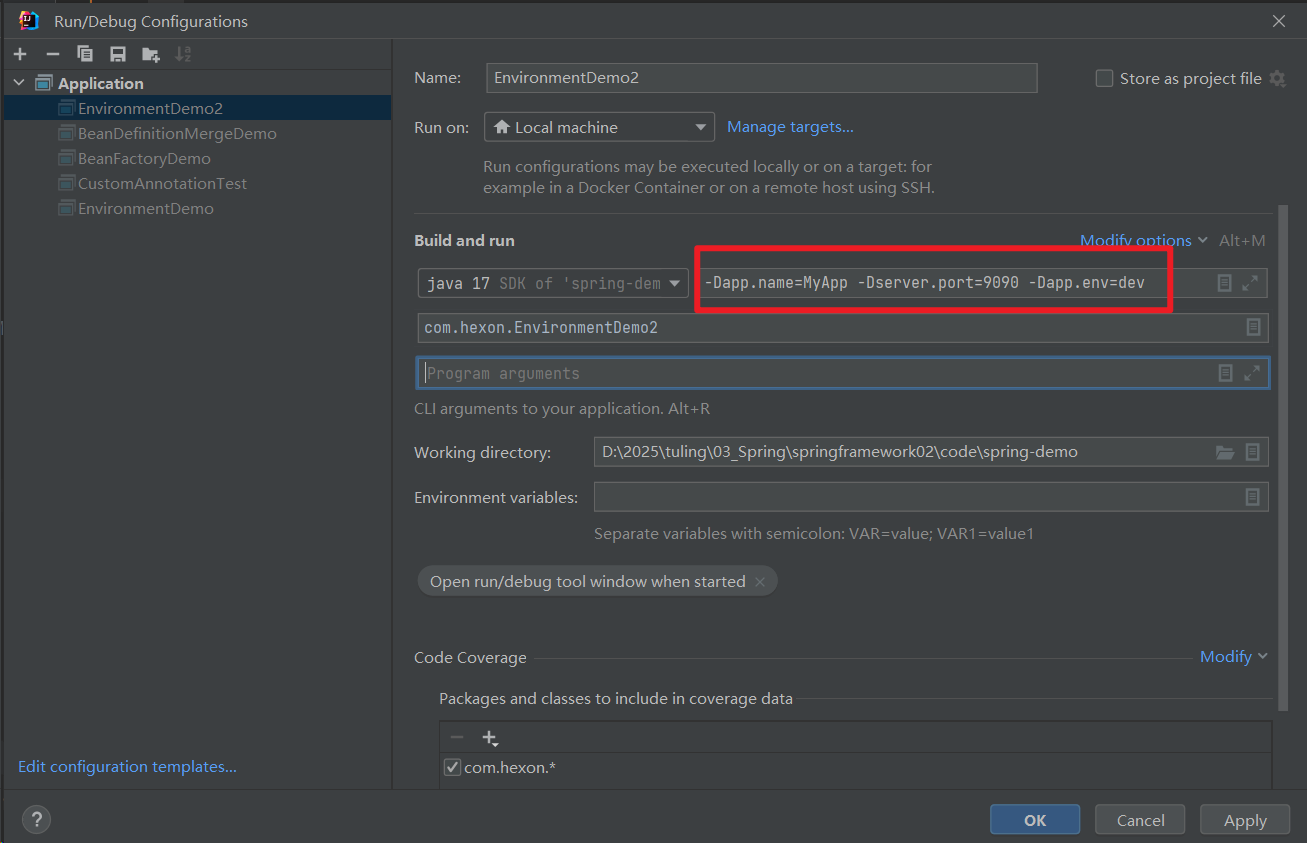Select CustomAnnotationTest configuration in the list
The image size is (1307, 843).
[x=162, y=183]
